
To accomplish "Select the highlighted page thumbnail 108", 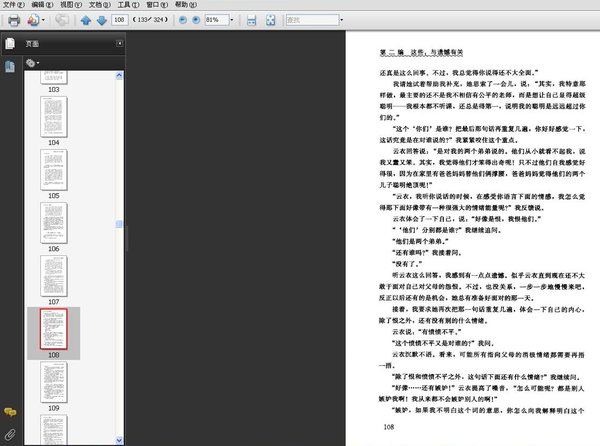I will pyautogui.click(x=54, y=329).
